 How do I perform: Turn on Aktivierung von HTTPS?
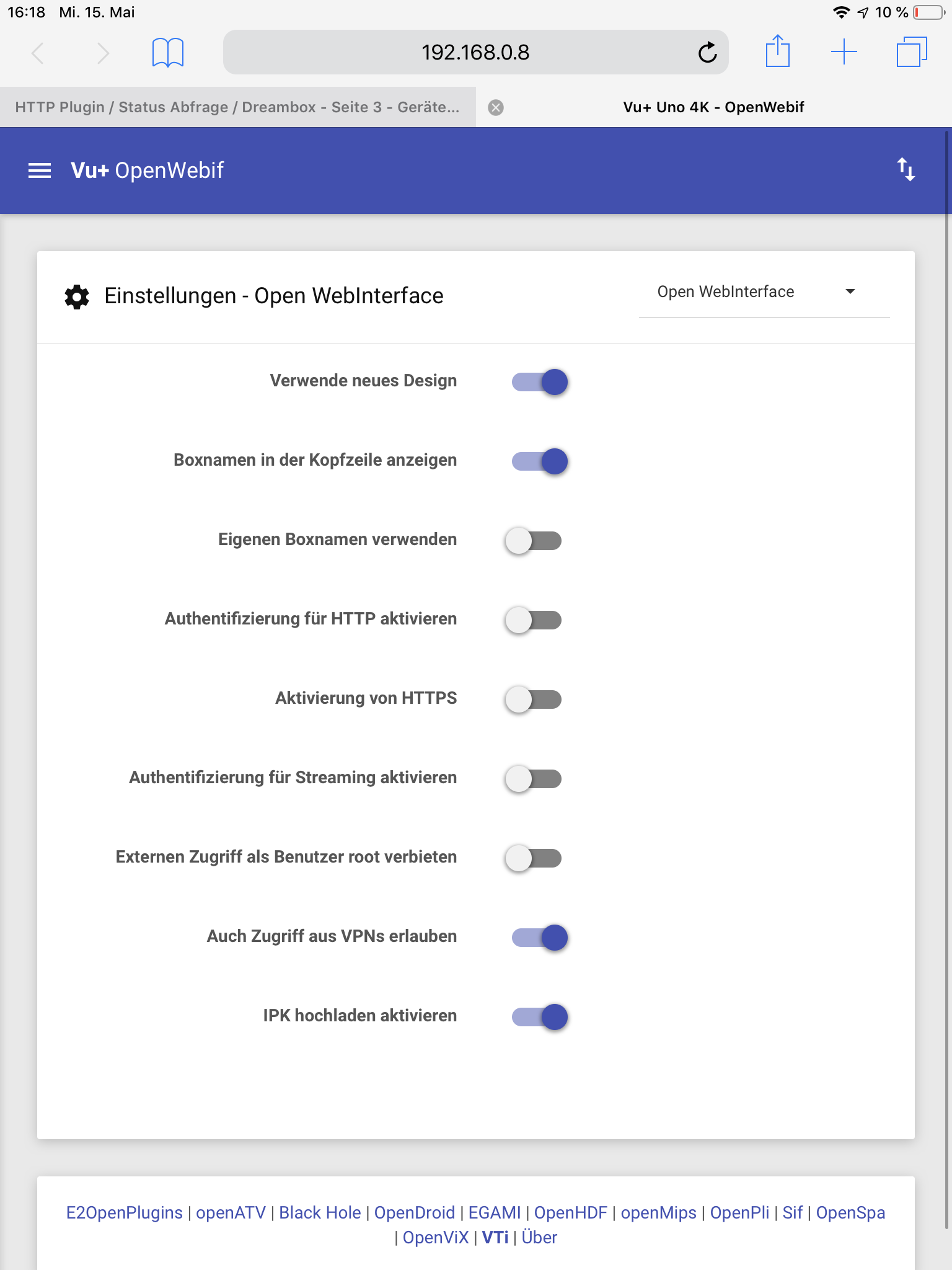pyautogui.click(x=533, y=699)
